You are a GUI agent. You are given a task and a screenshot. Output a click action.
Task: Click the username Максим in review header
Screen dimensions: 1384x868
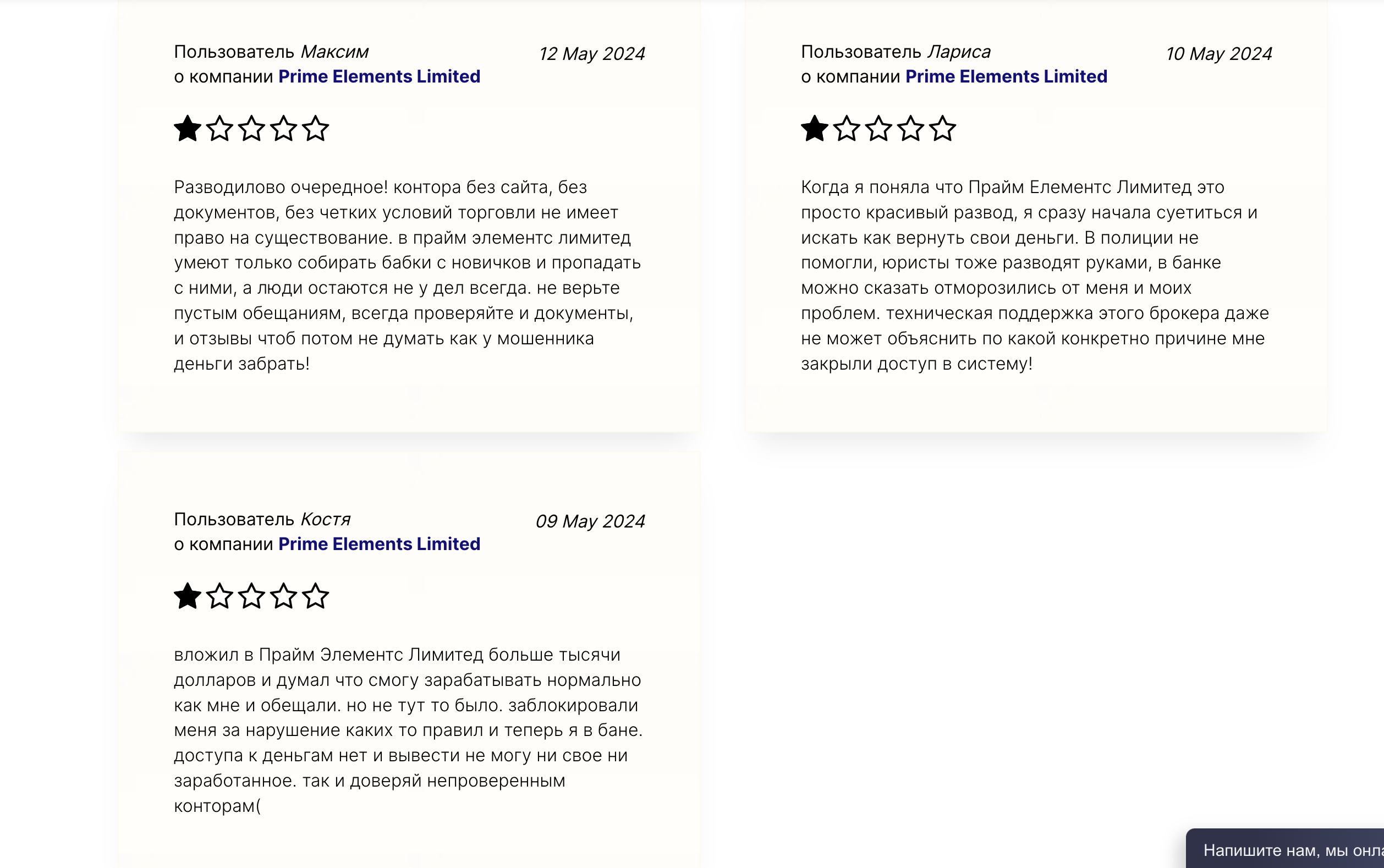(334, 52)
